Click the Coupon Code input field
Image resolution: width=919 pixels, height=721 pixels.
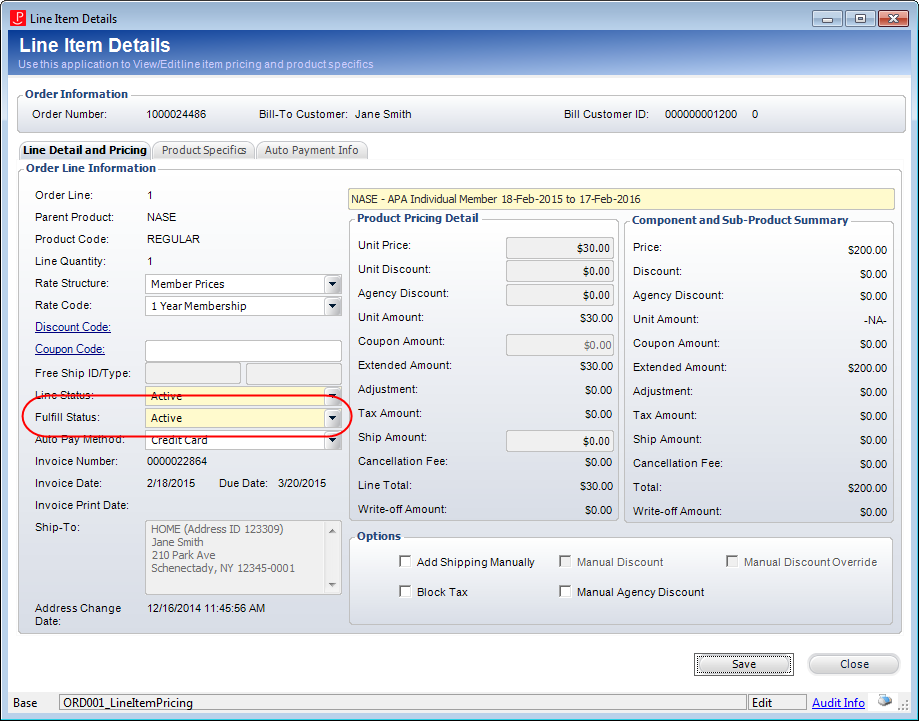coord(243,351)
